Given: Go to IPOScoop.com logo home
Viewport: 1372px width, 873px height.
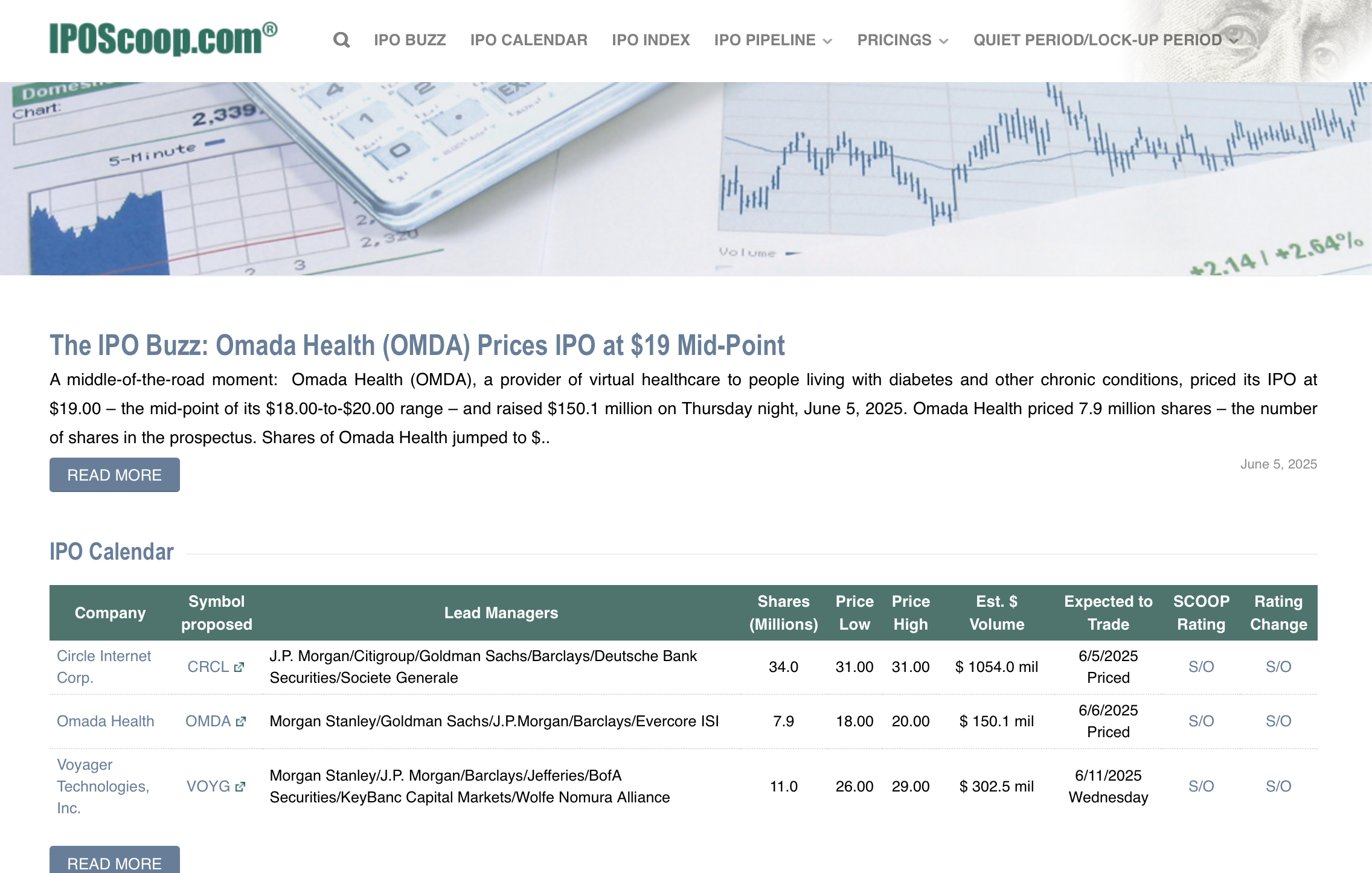Looking at the screenshot, I should click(x=163, y=39).
